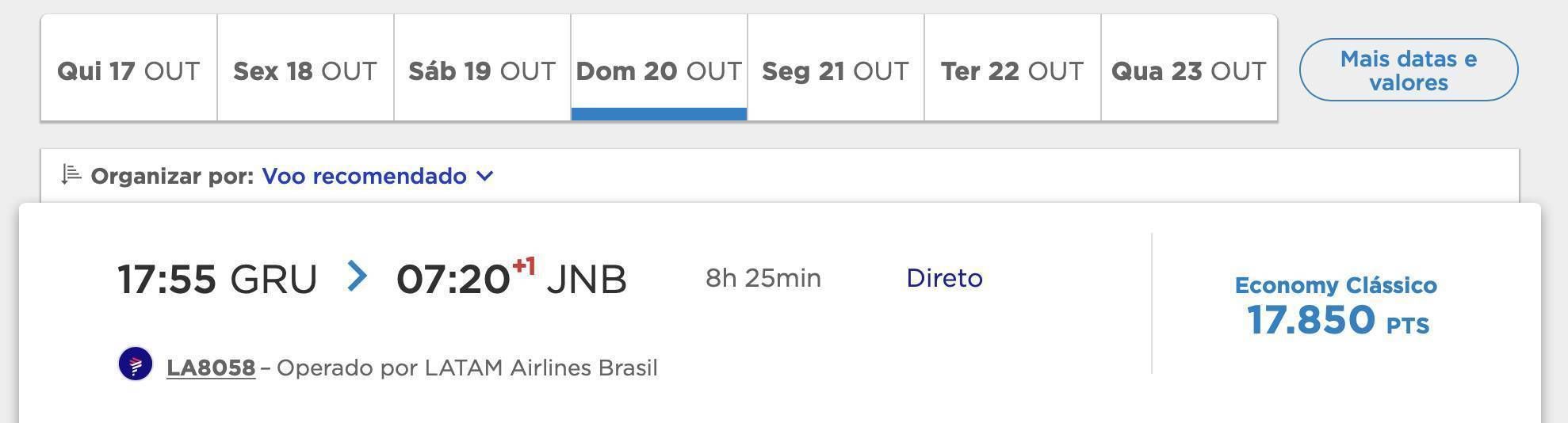Click the blue arrow between GRU and JNB
1568x423 pixels.
click(x=358, y=276)
